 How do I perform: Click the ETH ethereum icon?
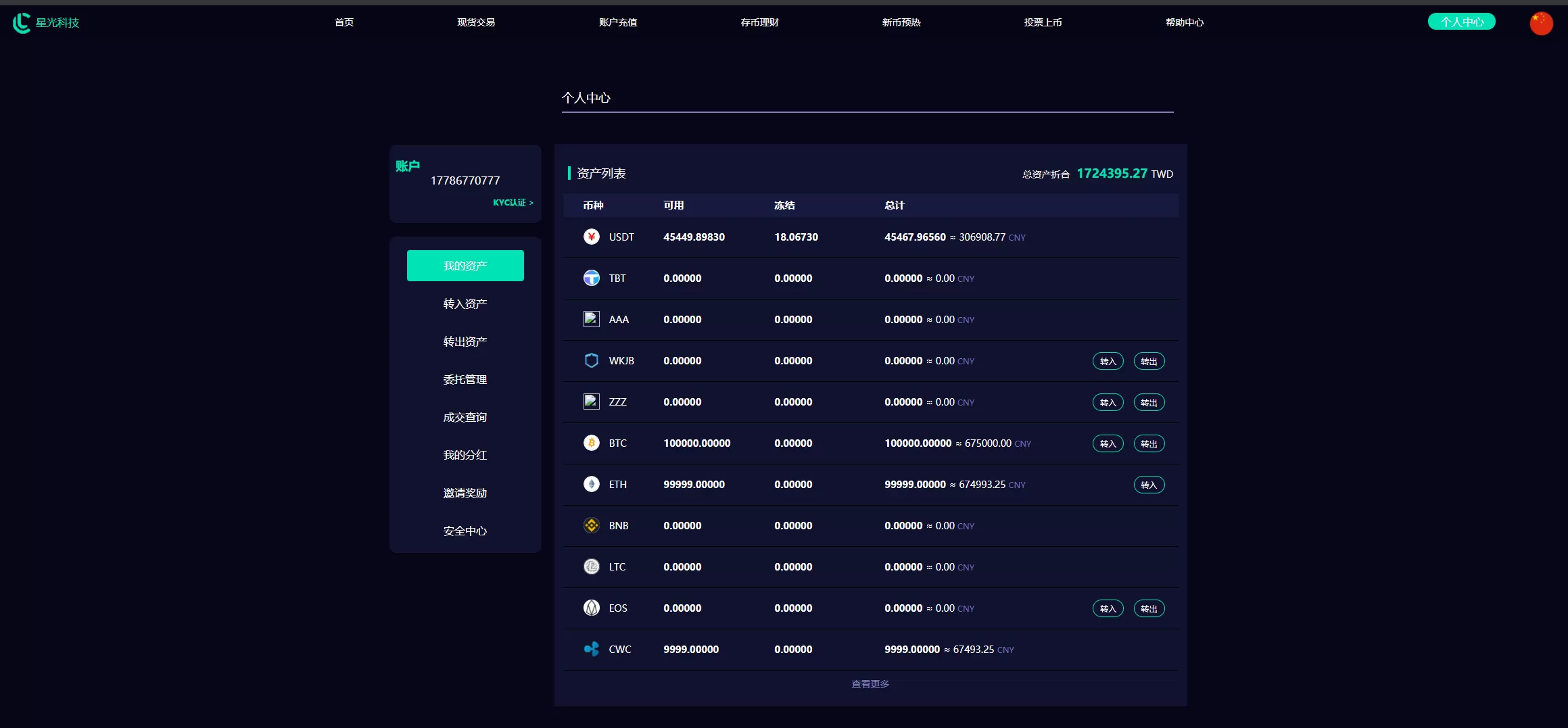(x=591, y=484)
